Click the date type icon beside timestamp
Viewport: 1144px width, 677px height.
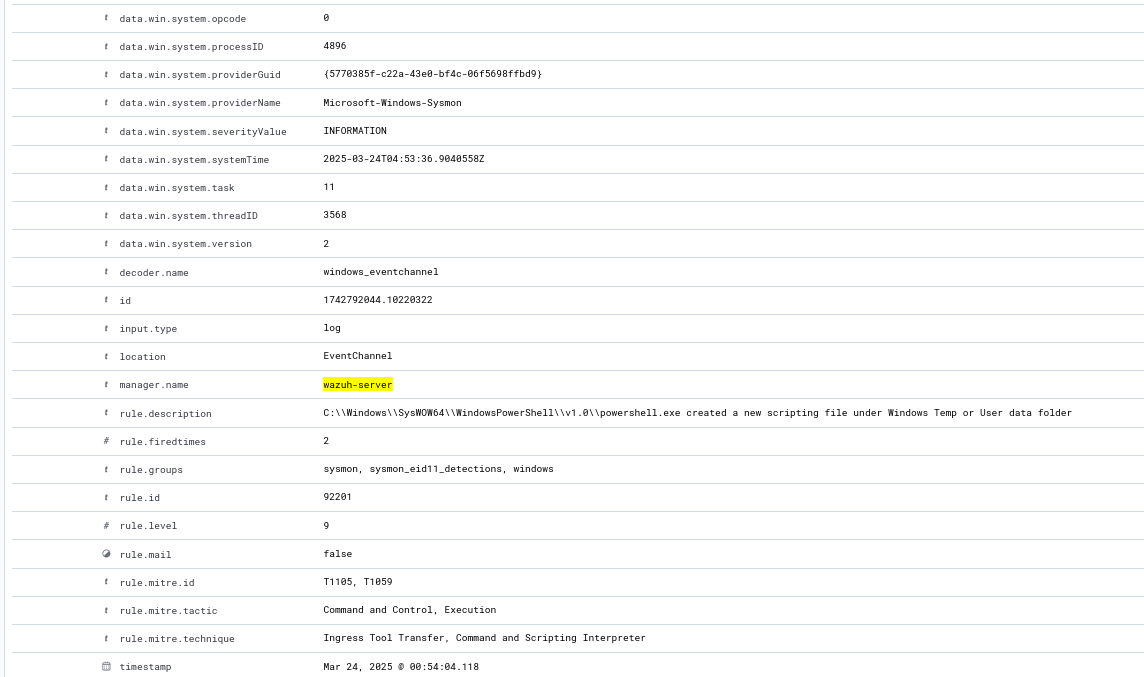pos(107,666)
